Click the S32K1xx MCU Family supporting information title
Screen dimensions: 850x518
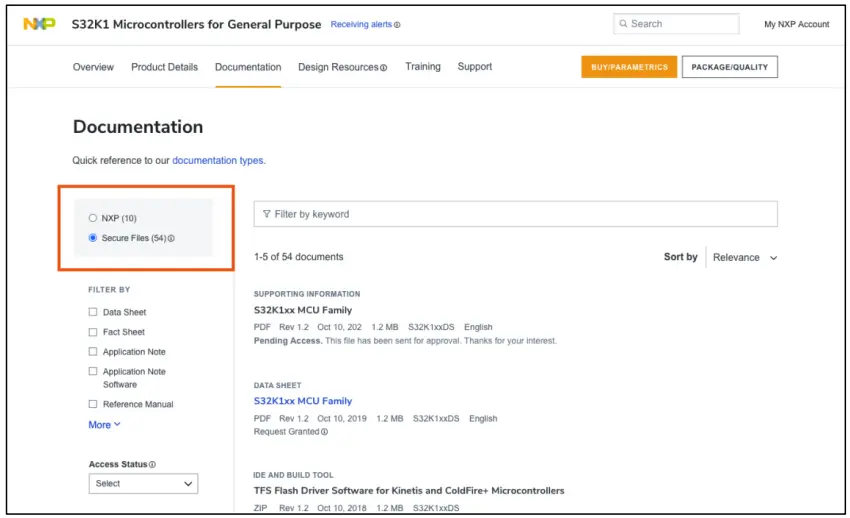coord(302,310)
